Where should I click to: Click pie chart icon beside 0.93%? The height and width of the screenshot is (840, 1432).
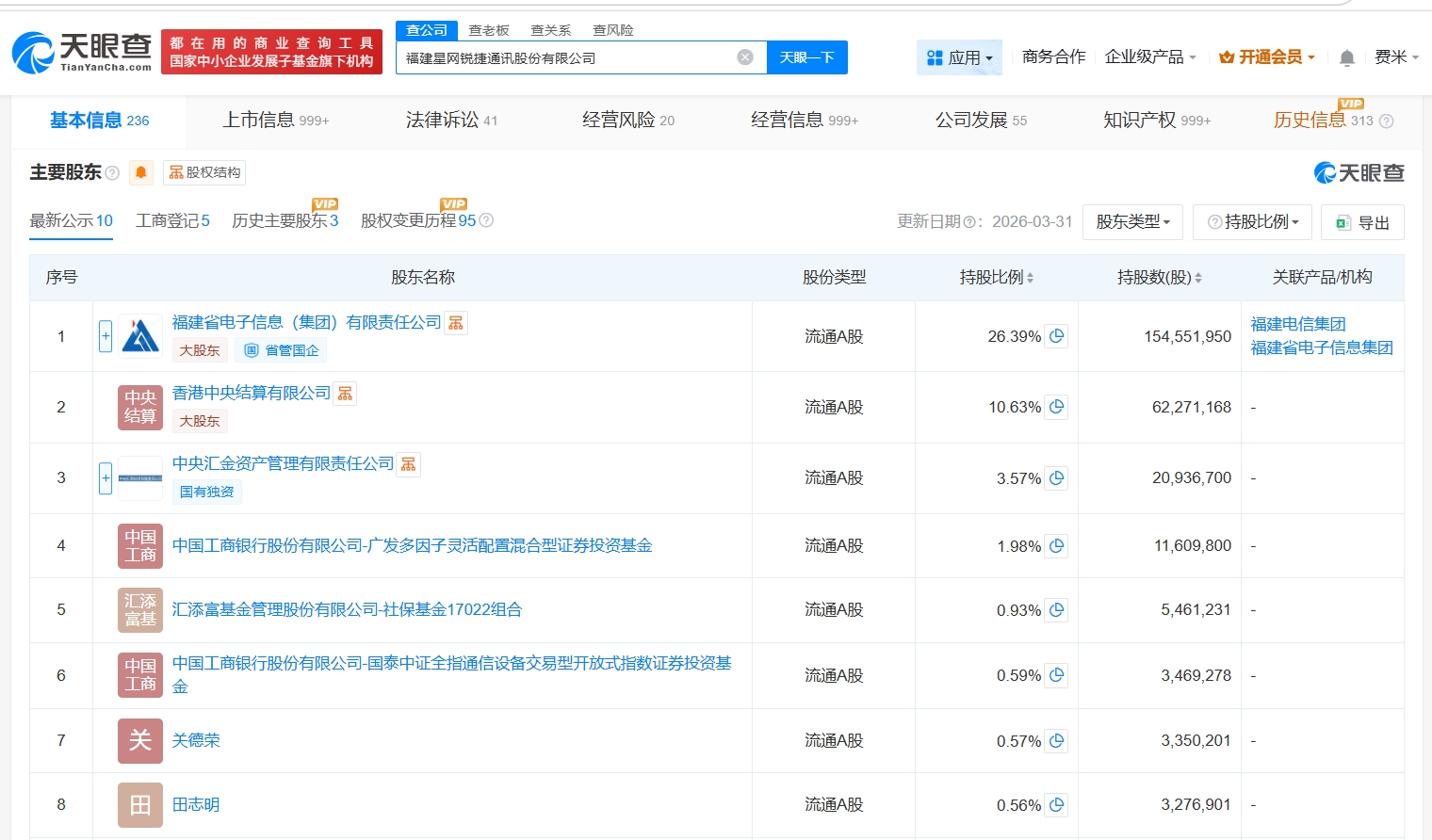(1057, 610)
